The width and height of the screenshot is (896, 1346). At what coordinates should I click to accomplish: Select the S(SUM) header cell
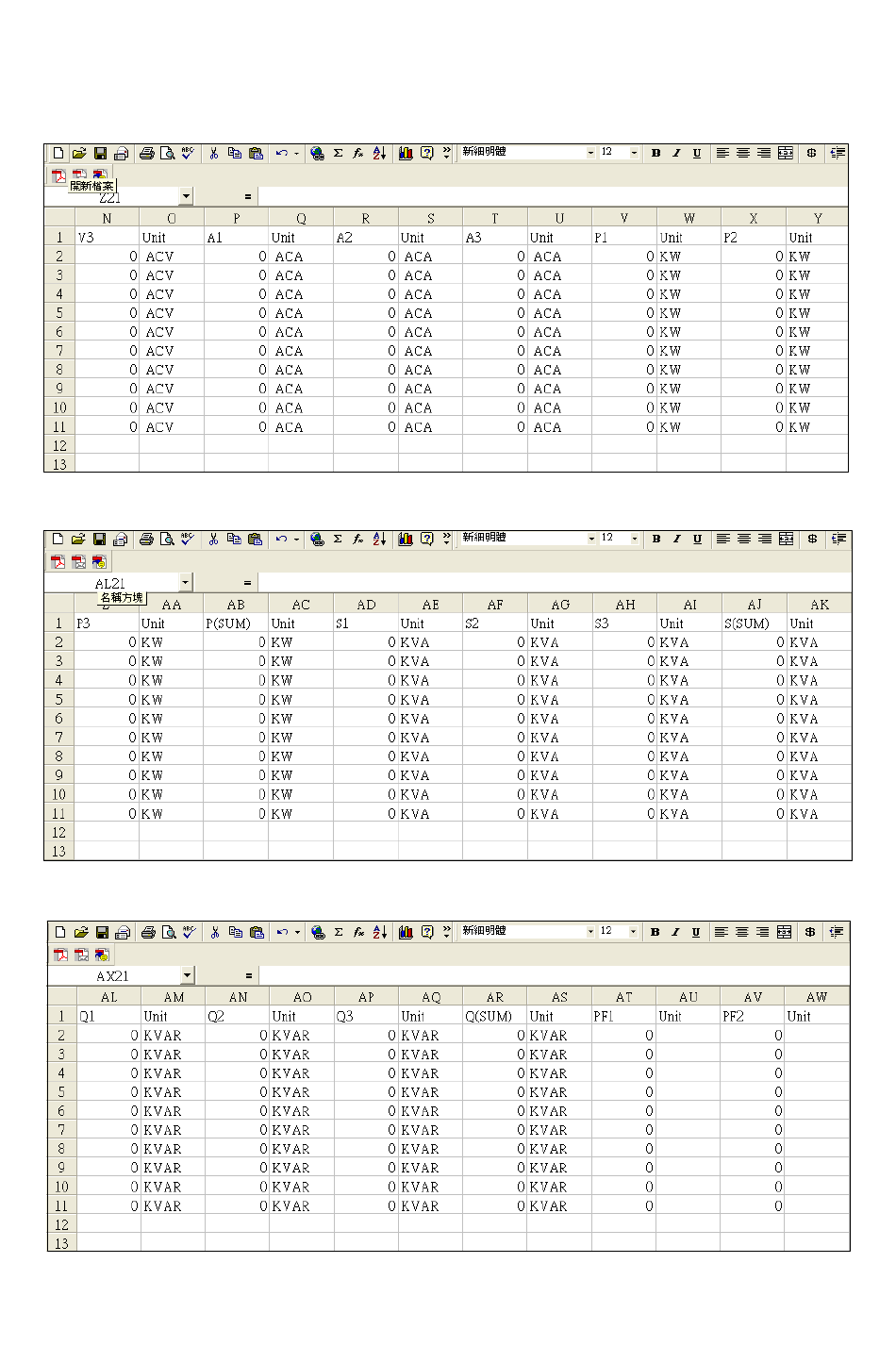(755, 623)
